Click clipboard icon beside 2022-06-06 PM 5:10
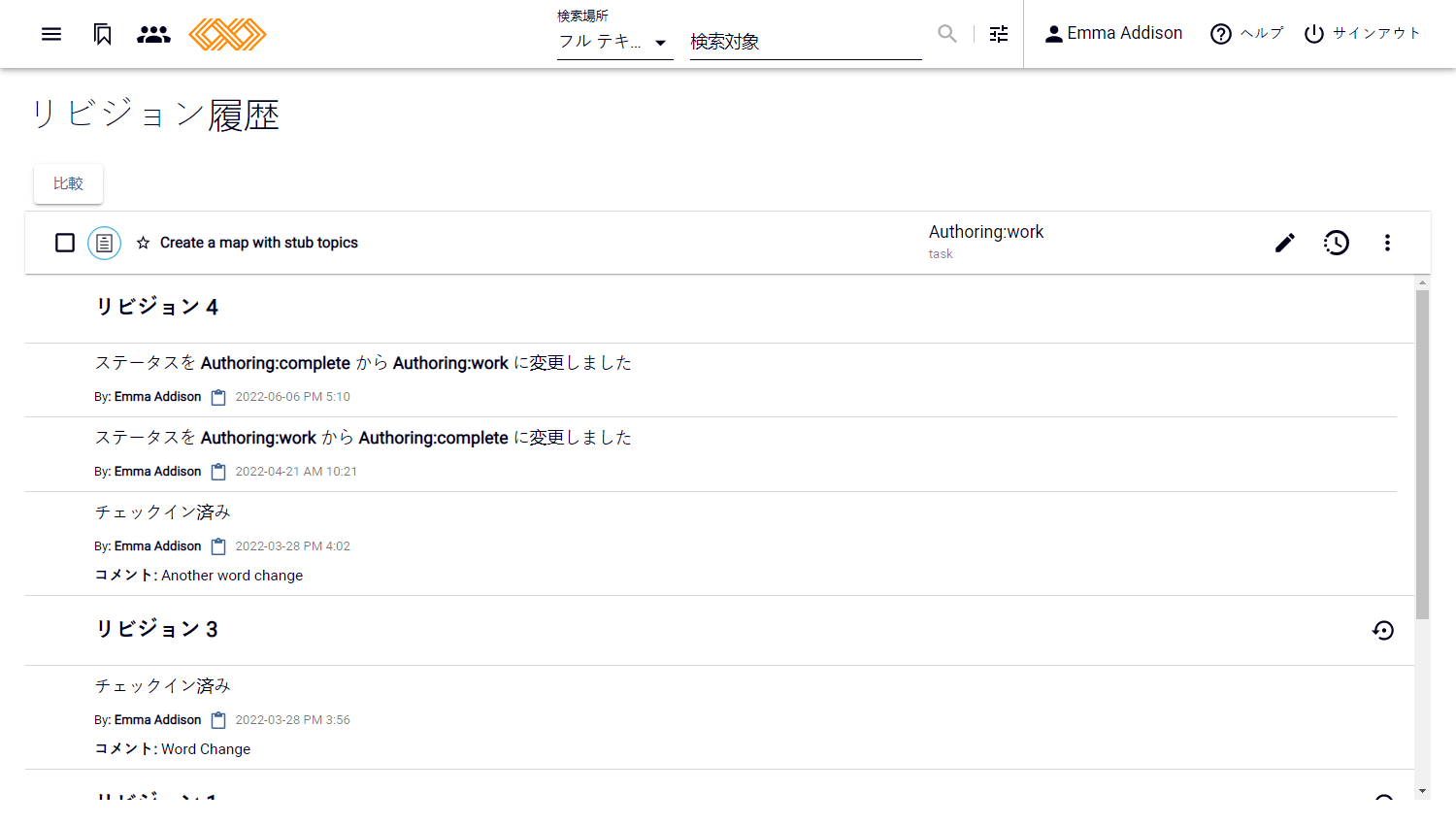Screen dimensions: 1456x825 [x=218, y=397]
